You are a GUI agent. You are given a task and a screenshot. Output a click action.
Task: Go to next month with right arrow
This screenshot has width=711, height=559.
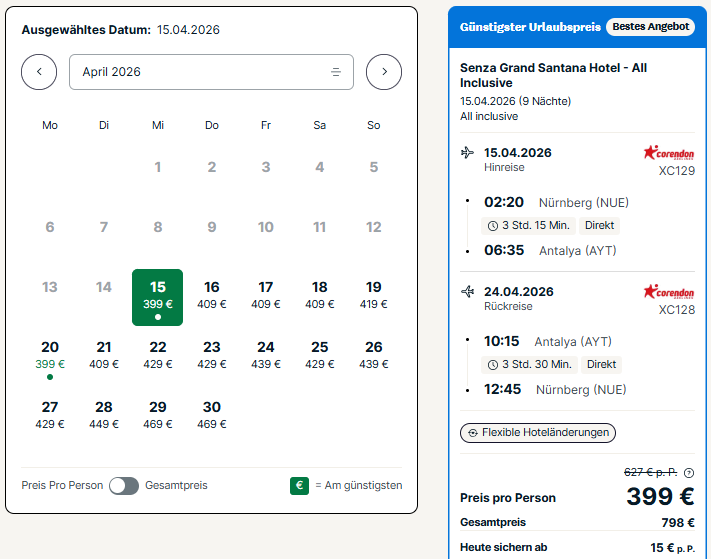click(x=384, y=72)
